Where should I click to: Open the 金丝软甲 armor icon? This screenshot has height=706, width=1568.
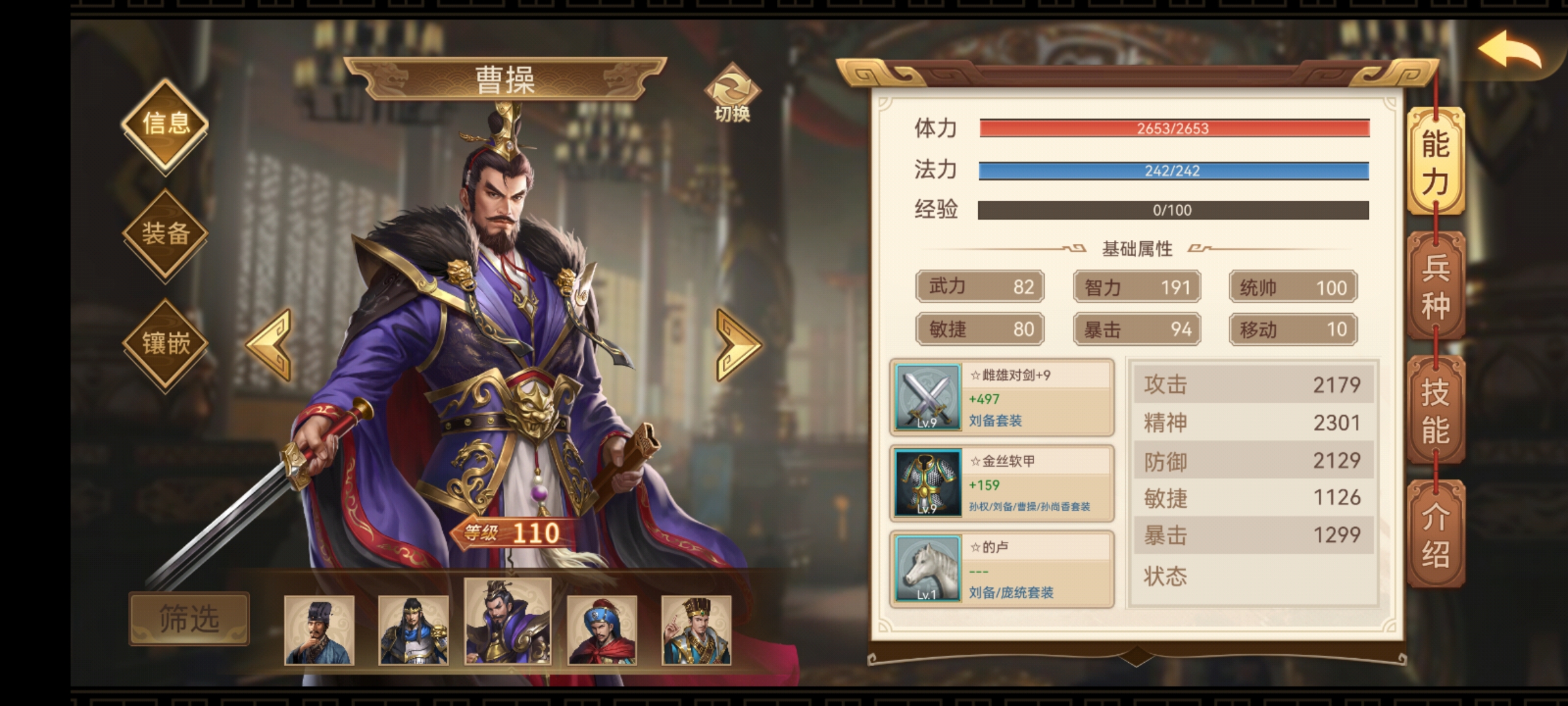(928, 483)
